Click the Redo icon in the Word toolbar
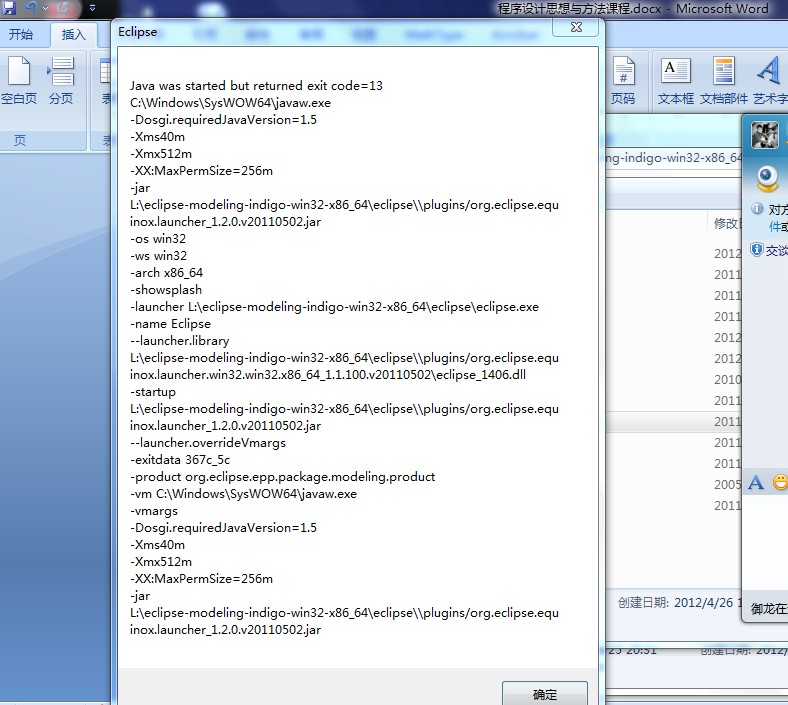Image resolution: width=788 pixels, height=705 pixels. [x=64, y=8]
